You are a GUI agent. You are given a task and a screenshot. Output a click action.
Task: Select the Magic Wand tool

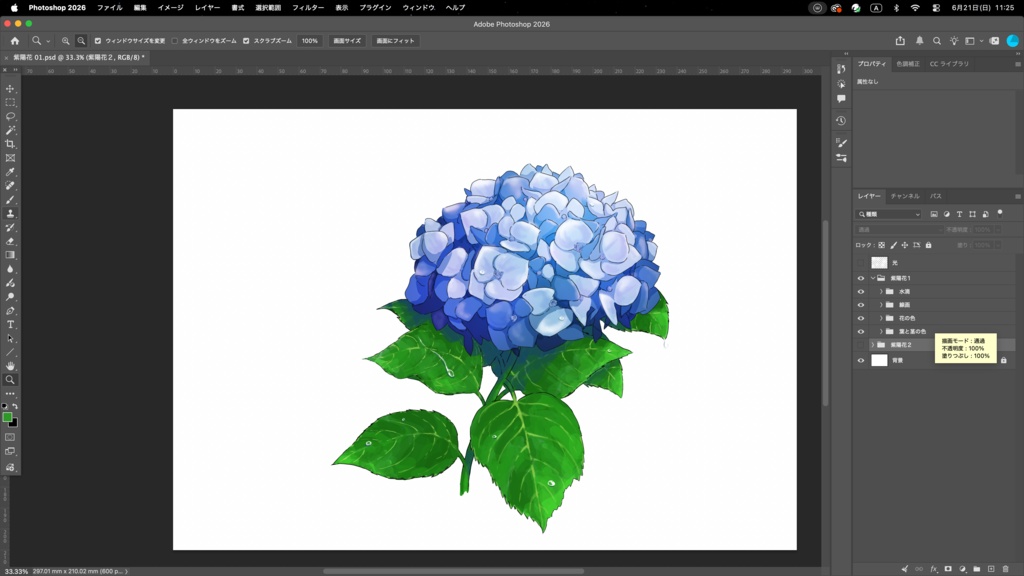(10, 131)
